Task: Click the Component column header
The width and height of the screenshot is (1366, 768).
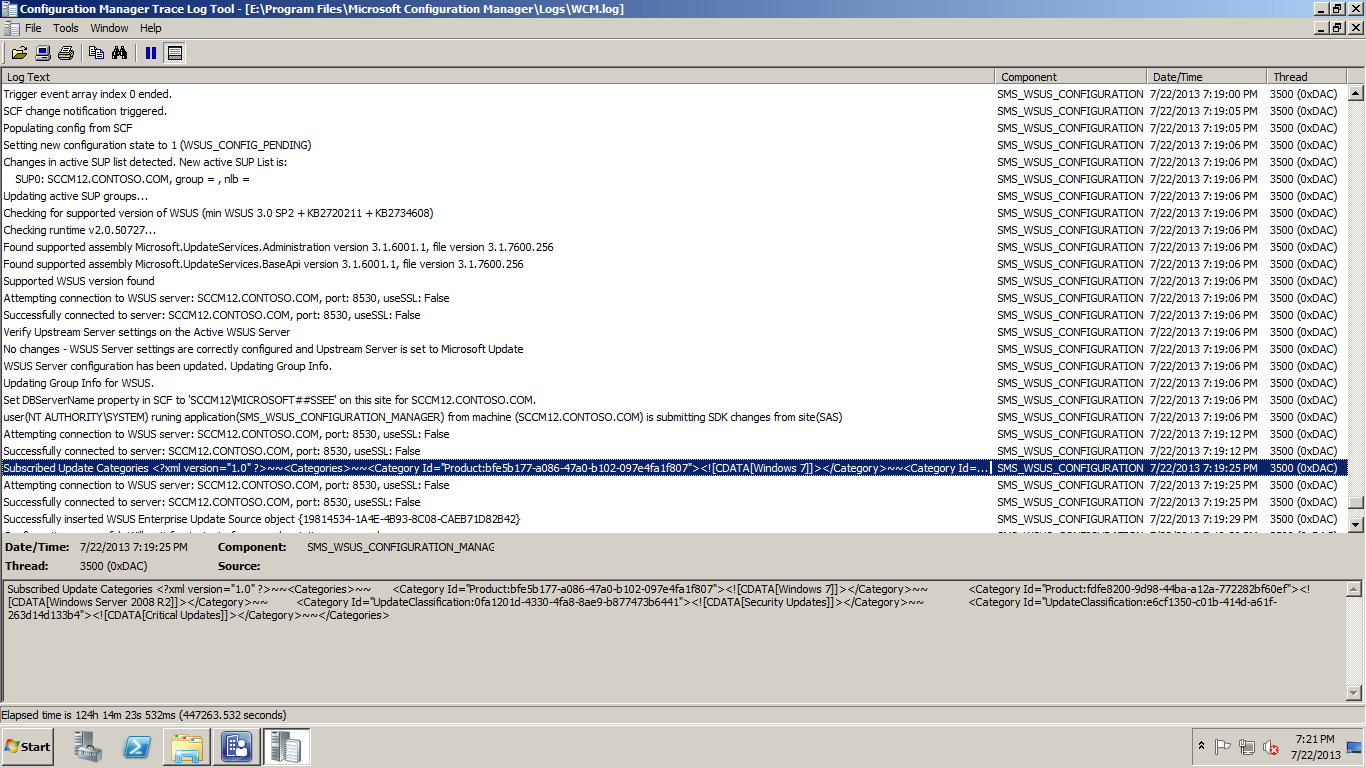Action: click(x=1071, y=77)
